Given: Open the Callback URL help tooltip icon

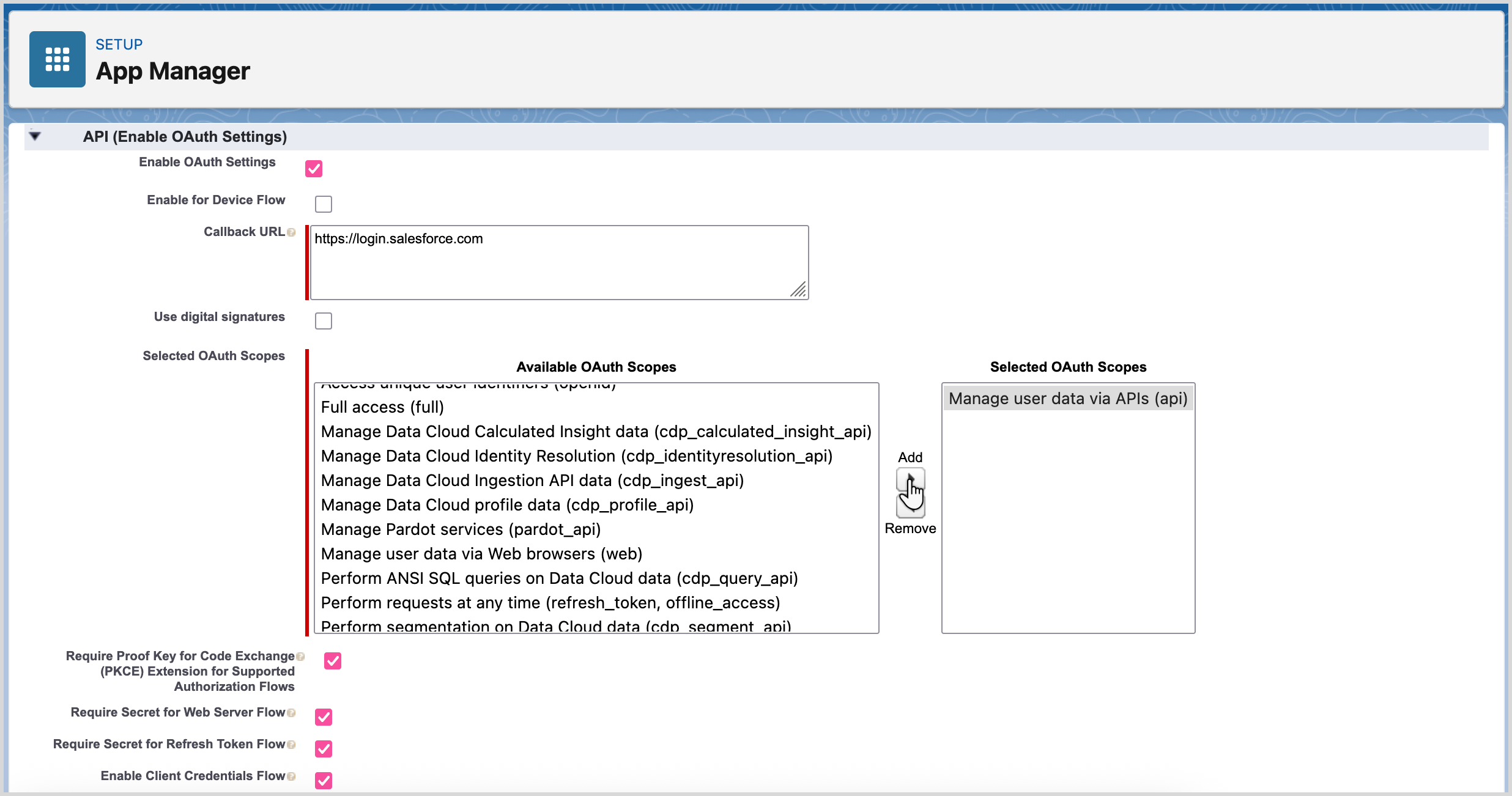Looking at the screenshot, I should (x=292, y=232).
